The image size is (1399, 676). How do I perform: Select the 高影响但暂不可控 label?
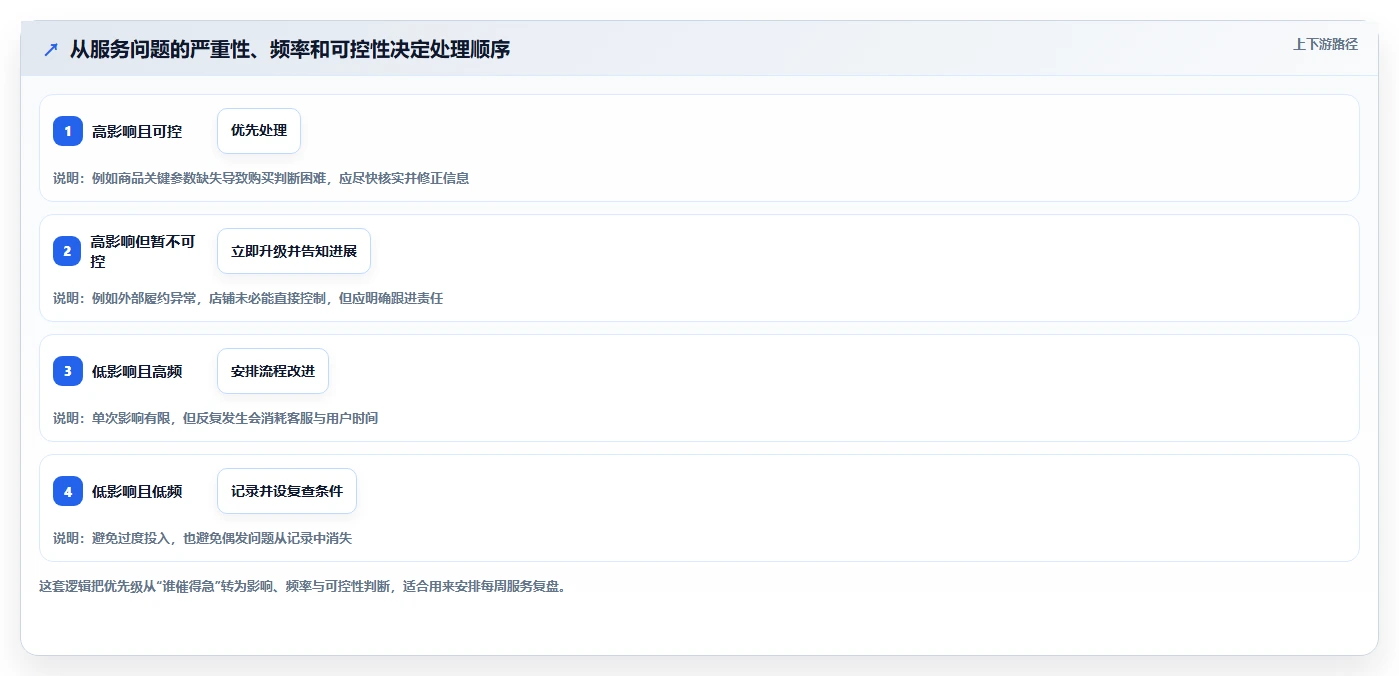click(x=143, y=251)
